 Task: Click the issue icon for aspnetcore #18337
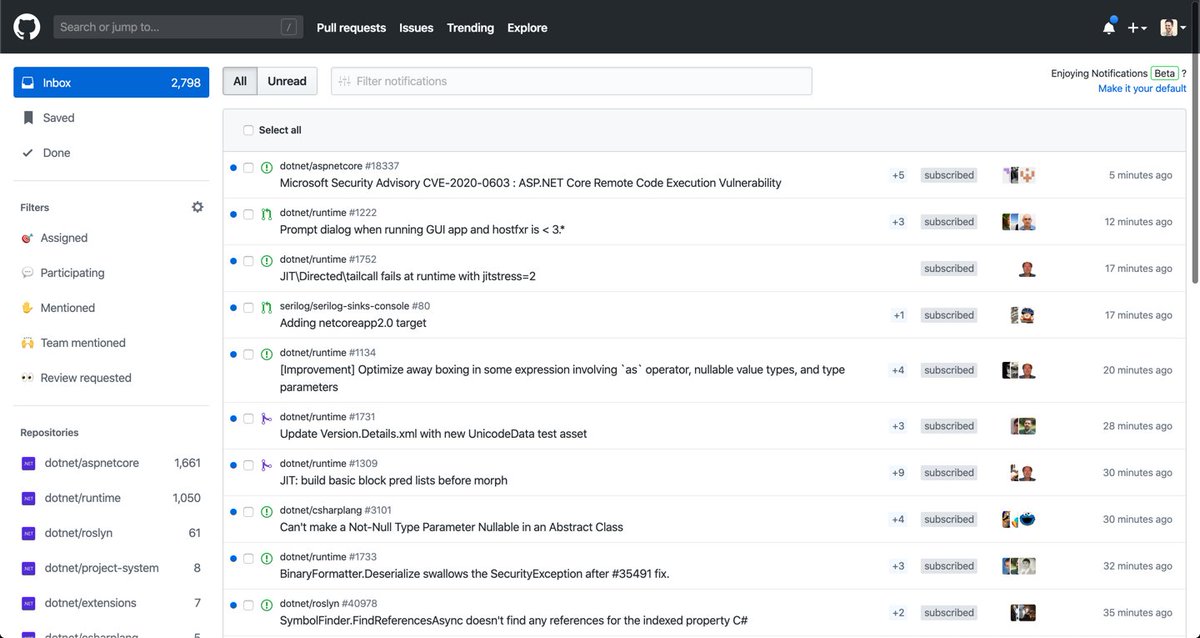coord(267,167)
